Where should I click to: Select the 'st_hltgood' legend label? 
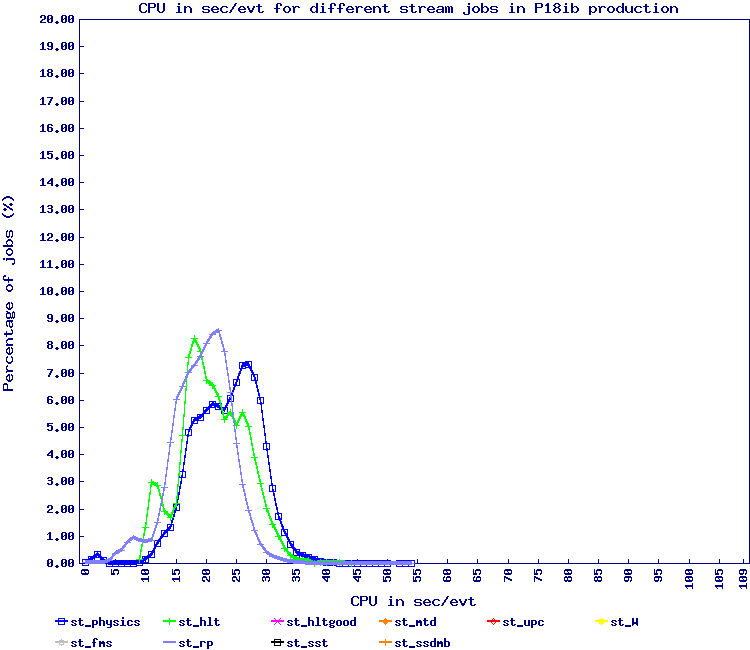point(321,622)
